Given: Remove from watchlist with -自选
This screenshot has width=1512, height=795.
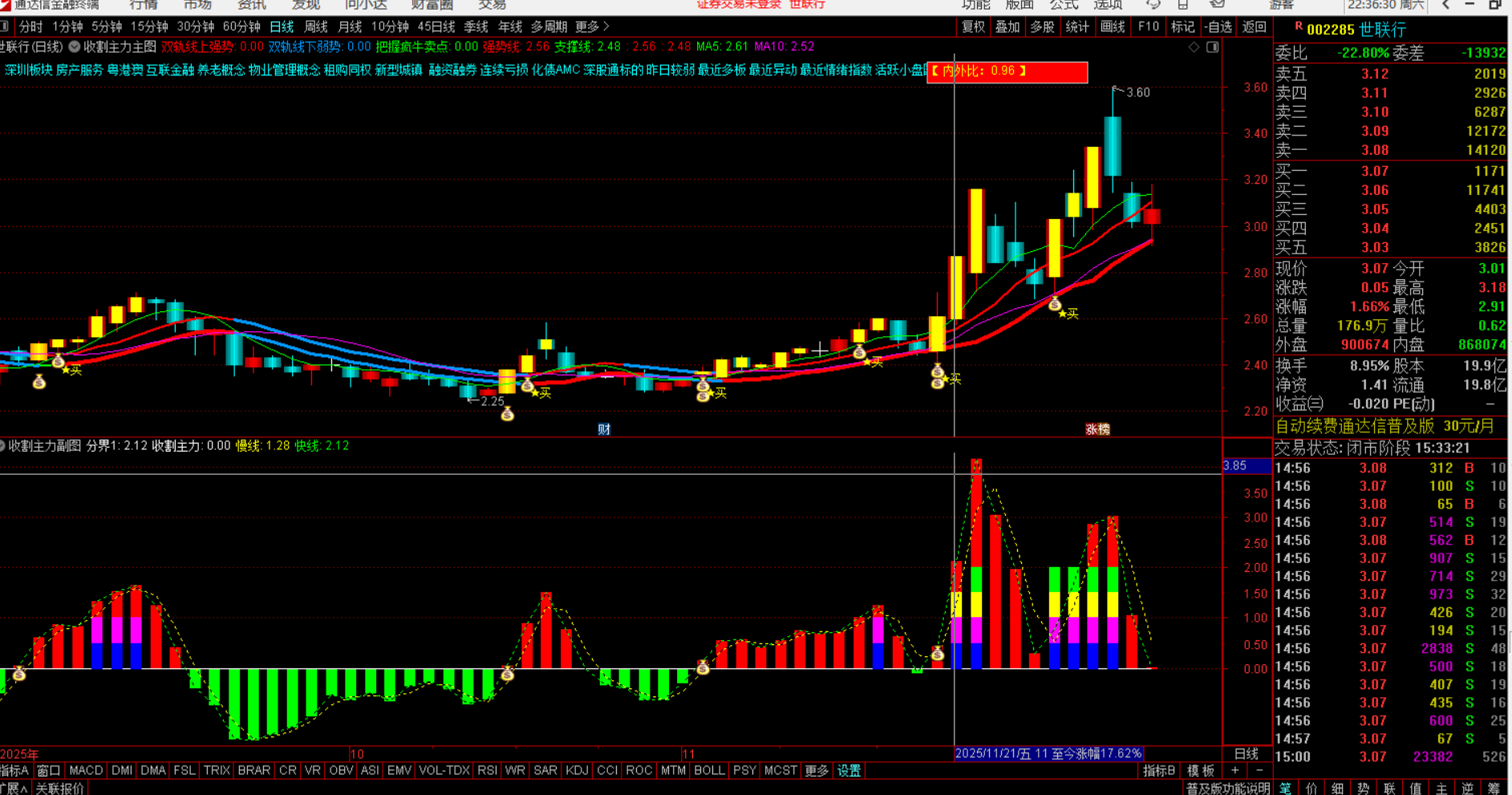Looking at the screenshot, I should point(1218,26).
